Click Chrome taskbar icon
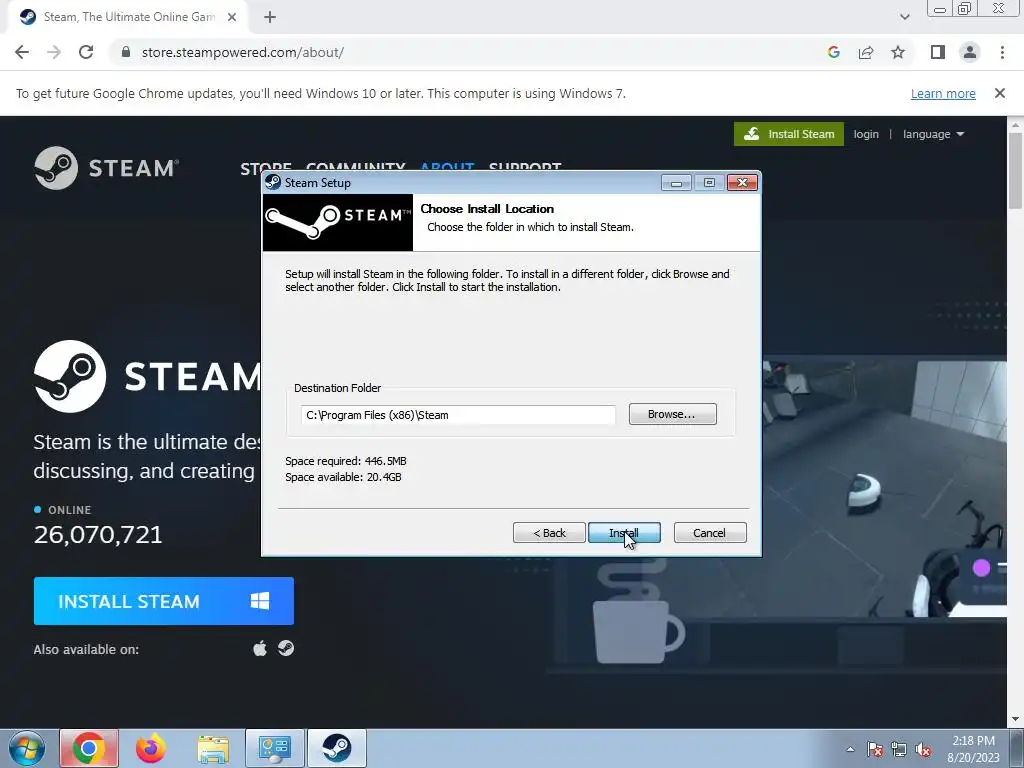Screen dimensions: 1024x768 89,748
